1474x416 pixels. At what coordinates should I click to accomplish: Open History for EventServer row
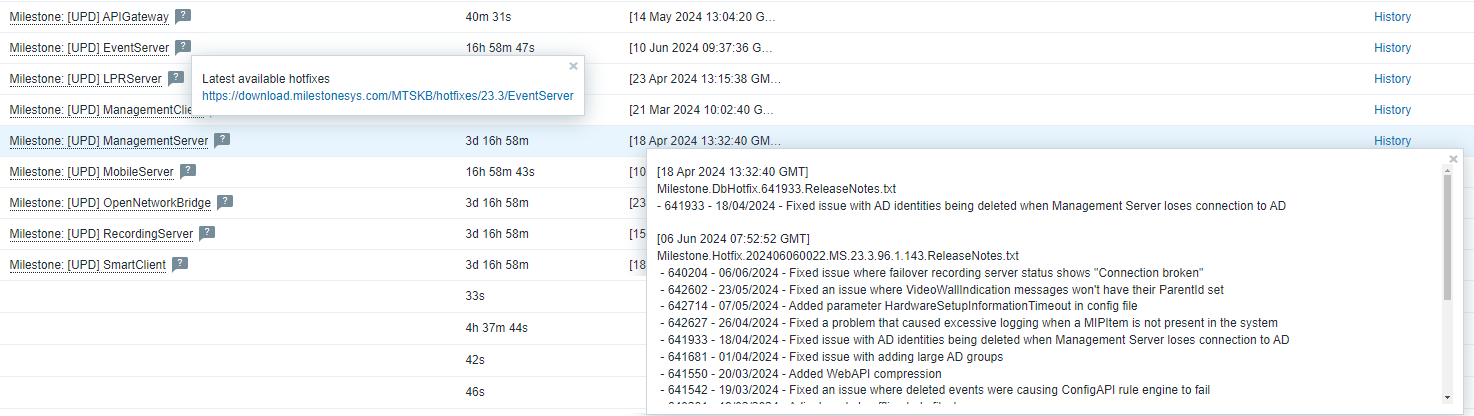click(1392, 48)
